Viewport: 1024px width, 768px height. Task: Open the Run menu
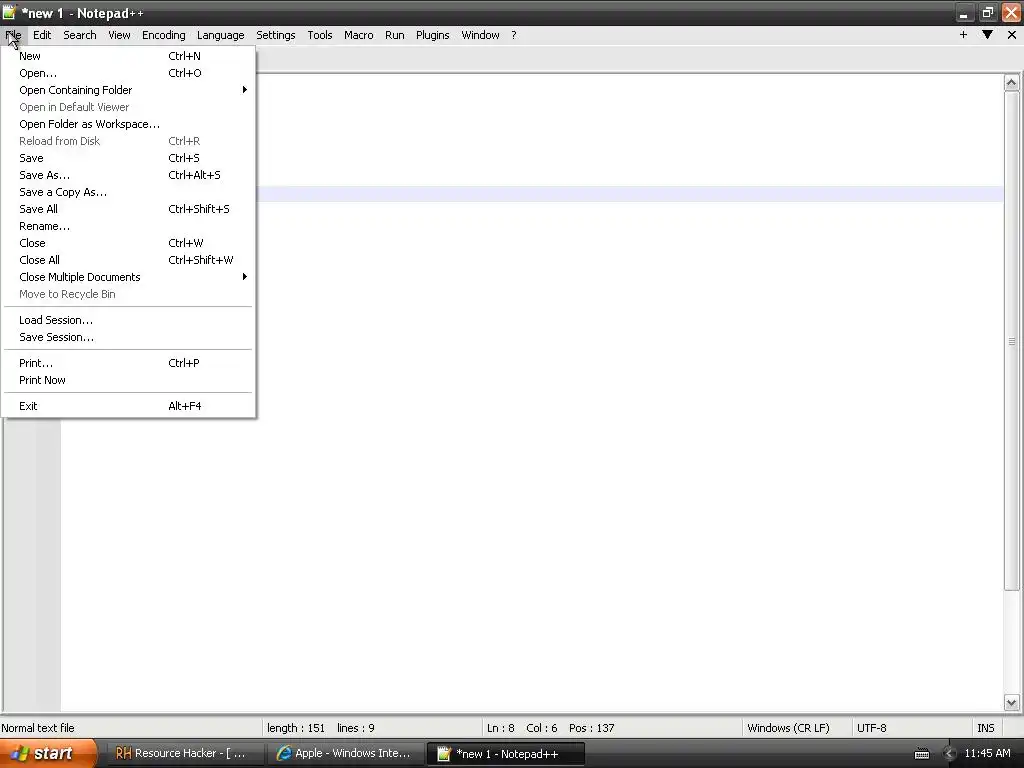tap(394, 35)
